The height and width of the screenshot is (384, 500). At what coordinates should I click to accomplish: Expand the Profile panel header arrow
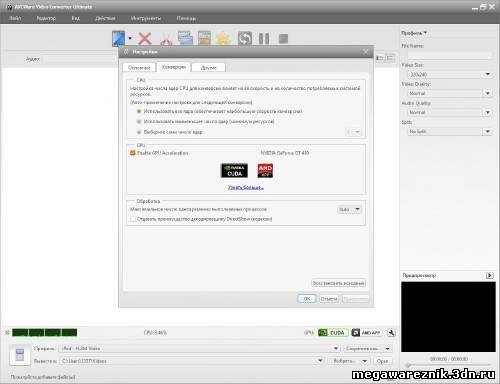click(x=425, y=33)
